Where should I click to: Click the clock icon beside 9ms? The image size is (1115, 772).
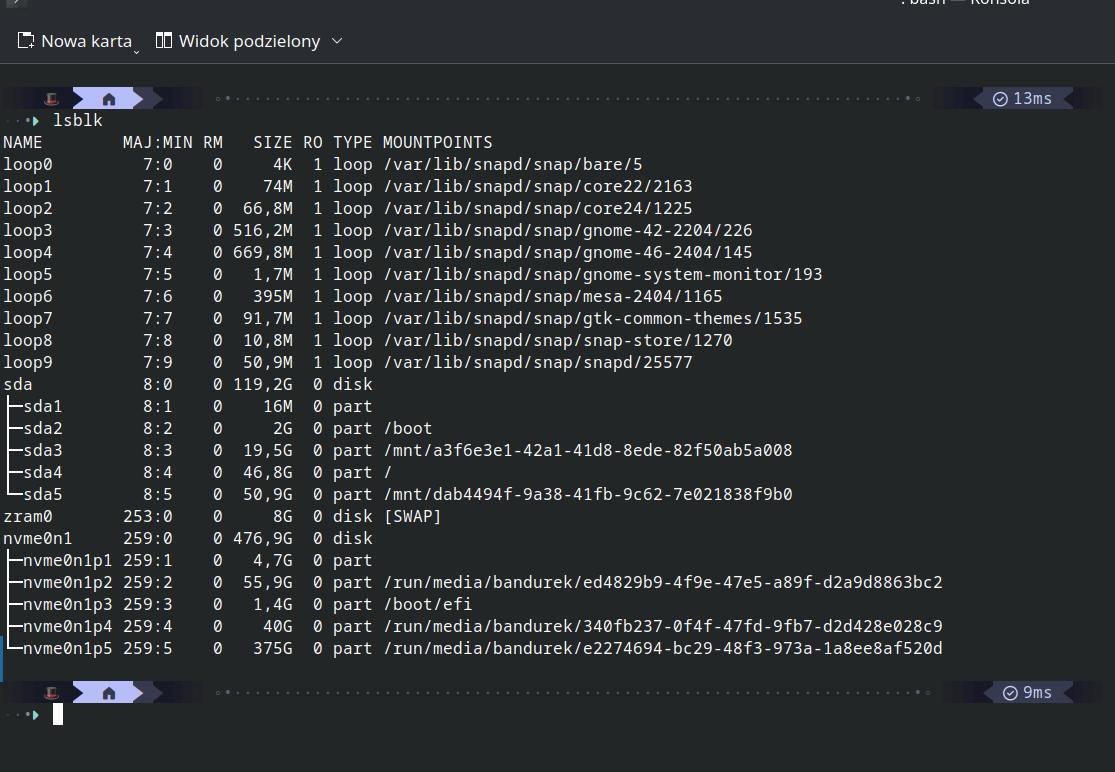pos(1010,692)
